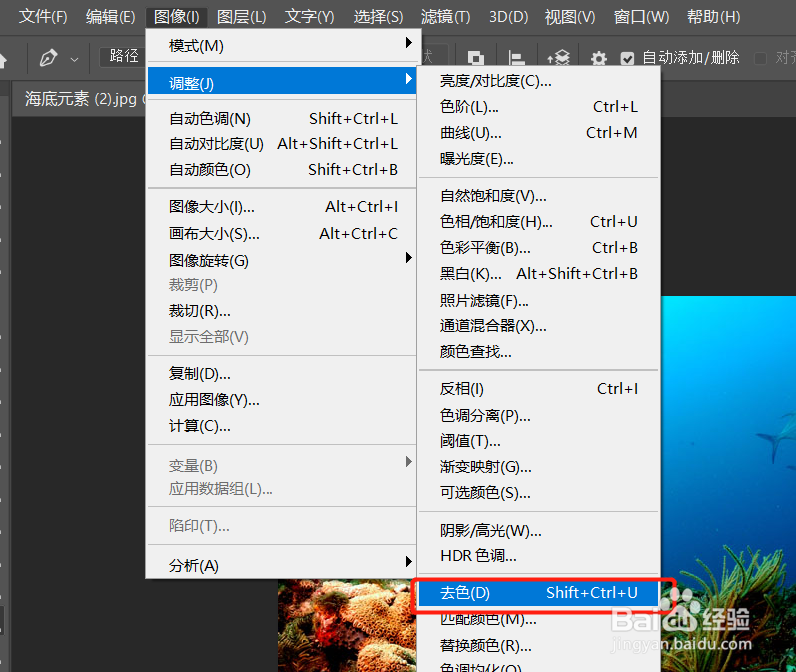This screenshot has height=672, width=796.
Task: Click the path operations icon
Action: click(x=475, y=58)
